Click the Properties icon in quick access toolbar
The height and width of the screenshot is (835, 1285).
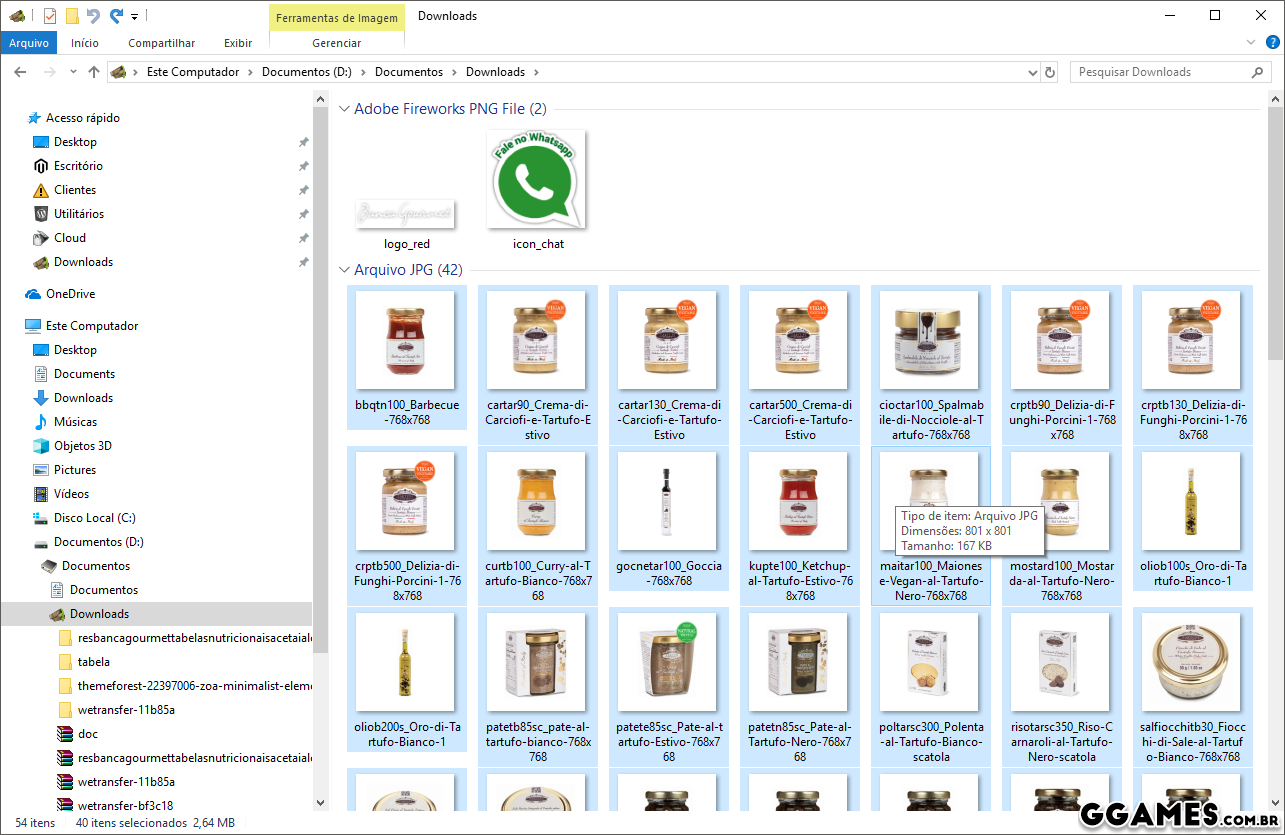(50, 16)
